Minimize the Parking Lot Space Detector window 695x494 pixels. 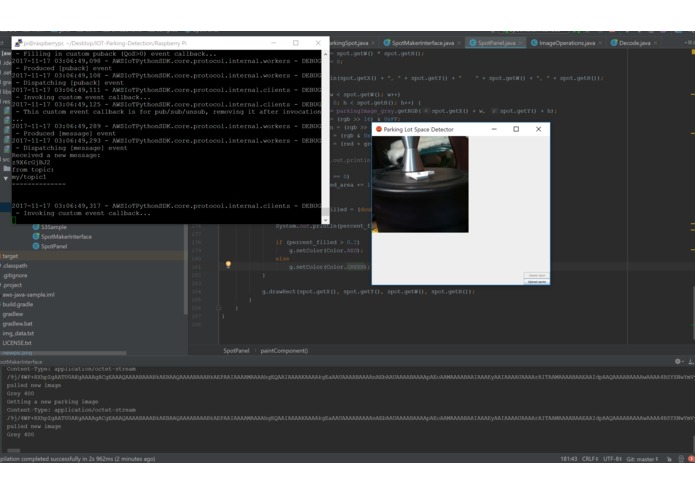point(494,129)
